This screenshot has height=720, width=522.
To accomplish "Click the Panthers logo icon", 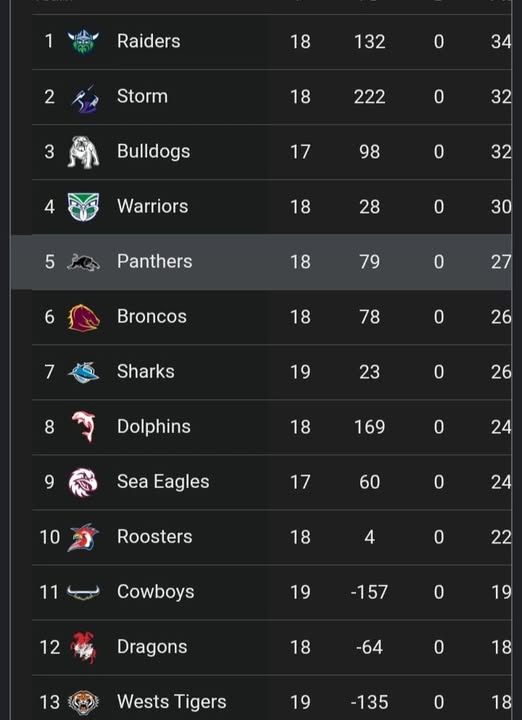I will tap(83, 262).
